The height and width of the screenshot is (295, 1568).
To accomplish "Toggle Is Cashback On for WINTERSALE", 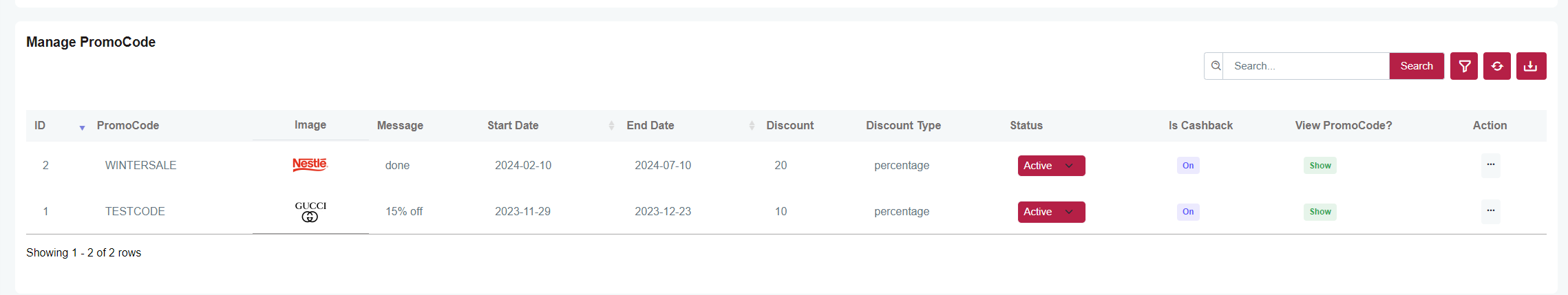I will (1188, 166).
